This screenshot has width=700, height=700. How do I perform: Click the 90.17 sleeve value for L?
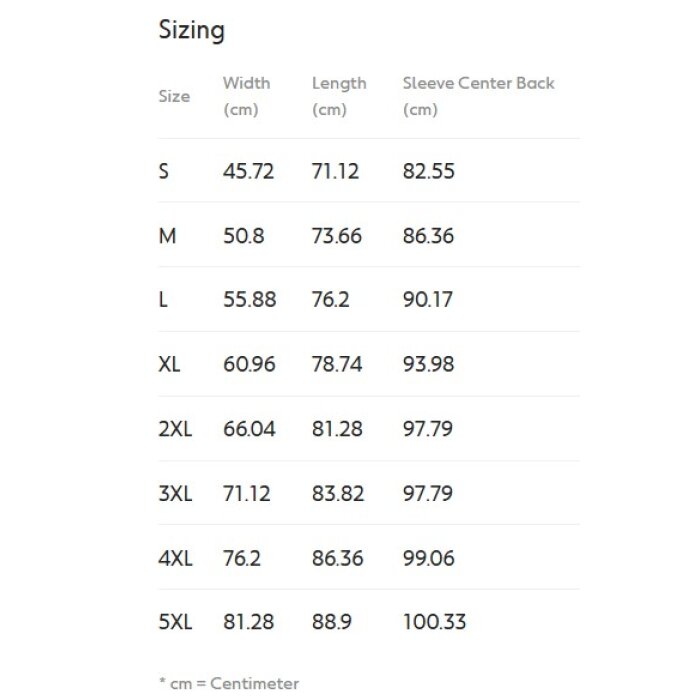[x=428, y=300]
